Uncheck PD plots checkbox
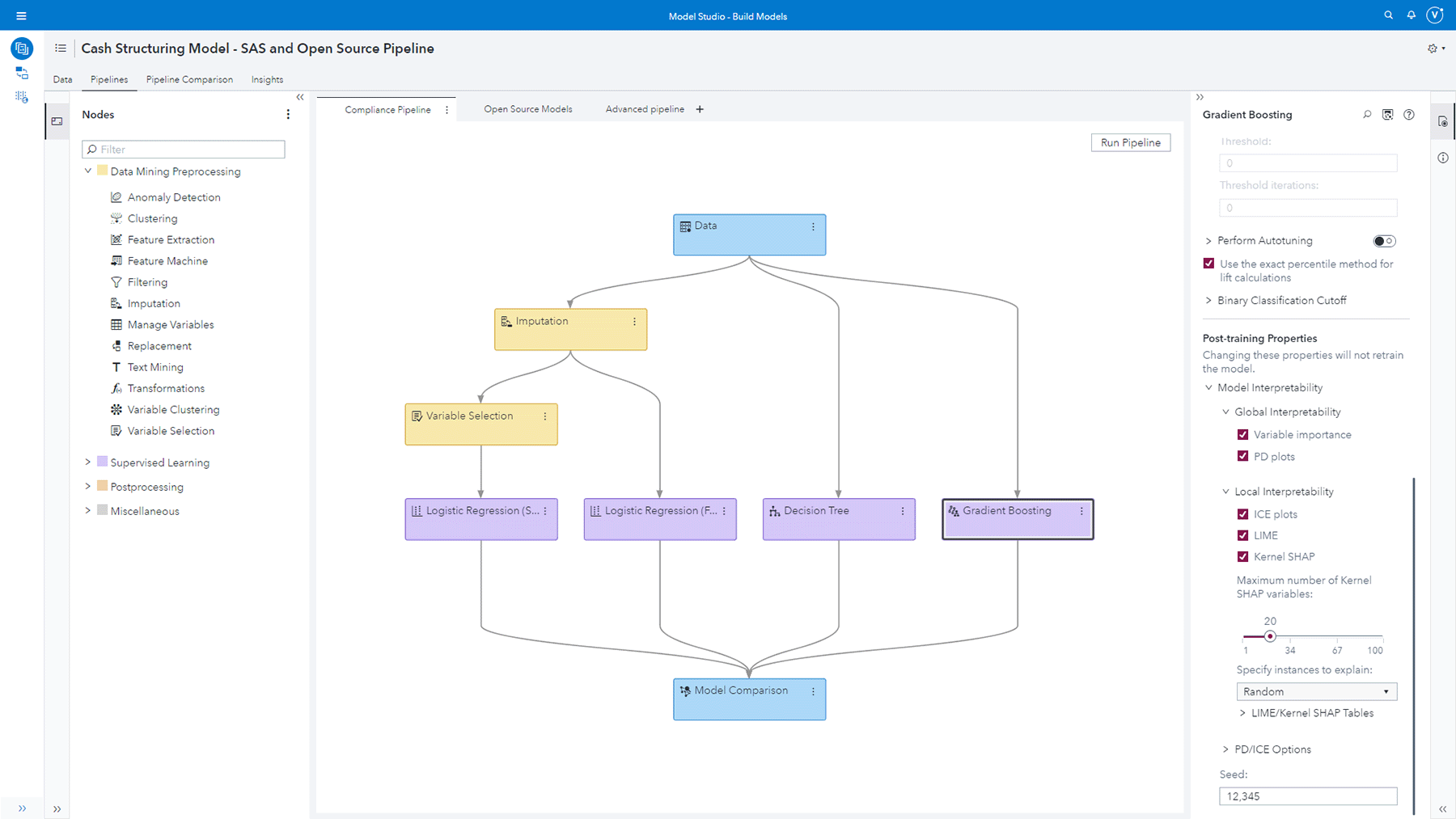This screenshot has width=1456, height=819. pyautogui.click(x=1243, y=456)
